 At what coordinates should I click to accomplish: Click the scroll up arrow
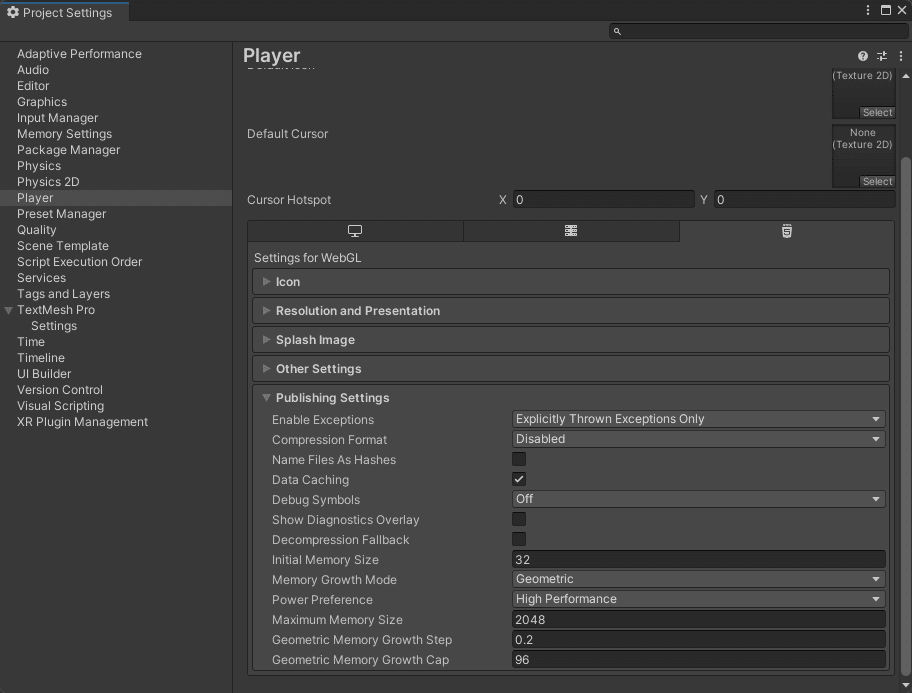tap(906, 76)
